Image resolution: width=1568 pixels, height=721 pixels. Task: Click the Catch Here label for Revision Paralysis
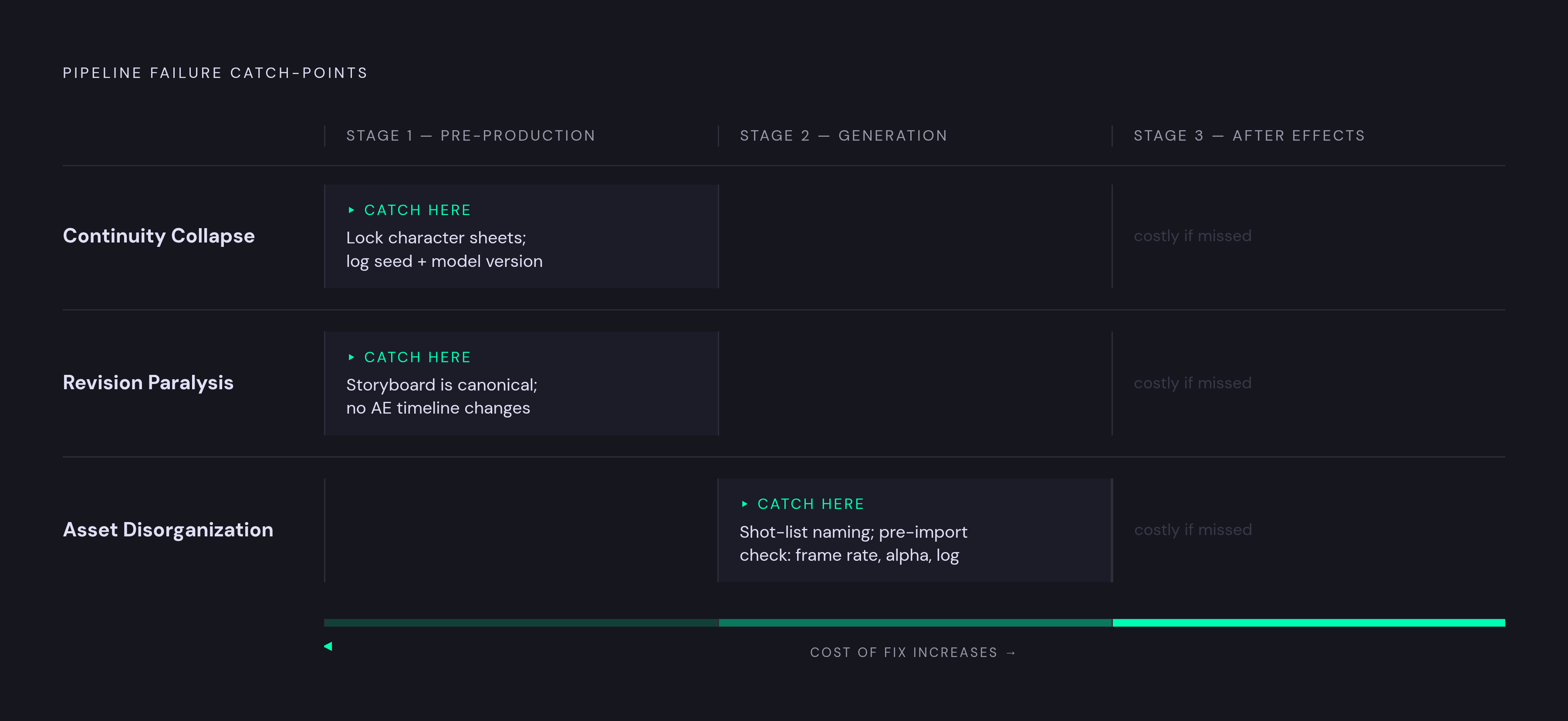click(418, 357)
